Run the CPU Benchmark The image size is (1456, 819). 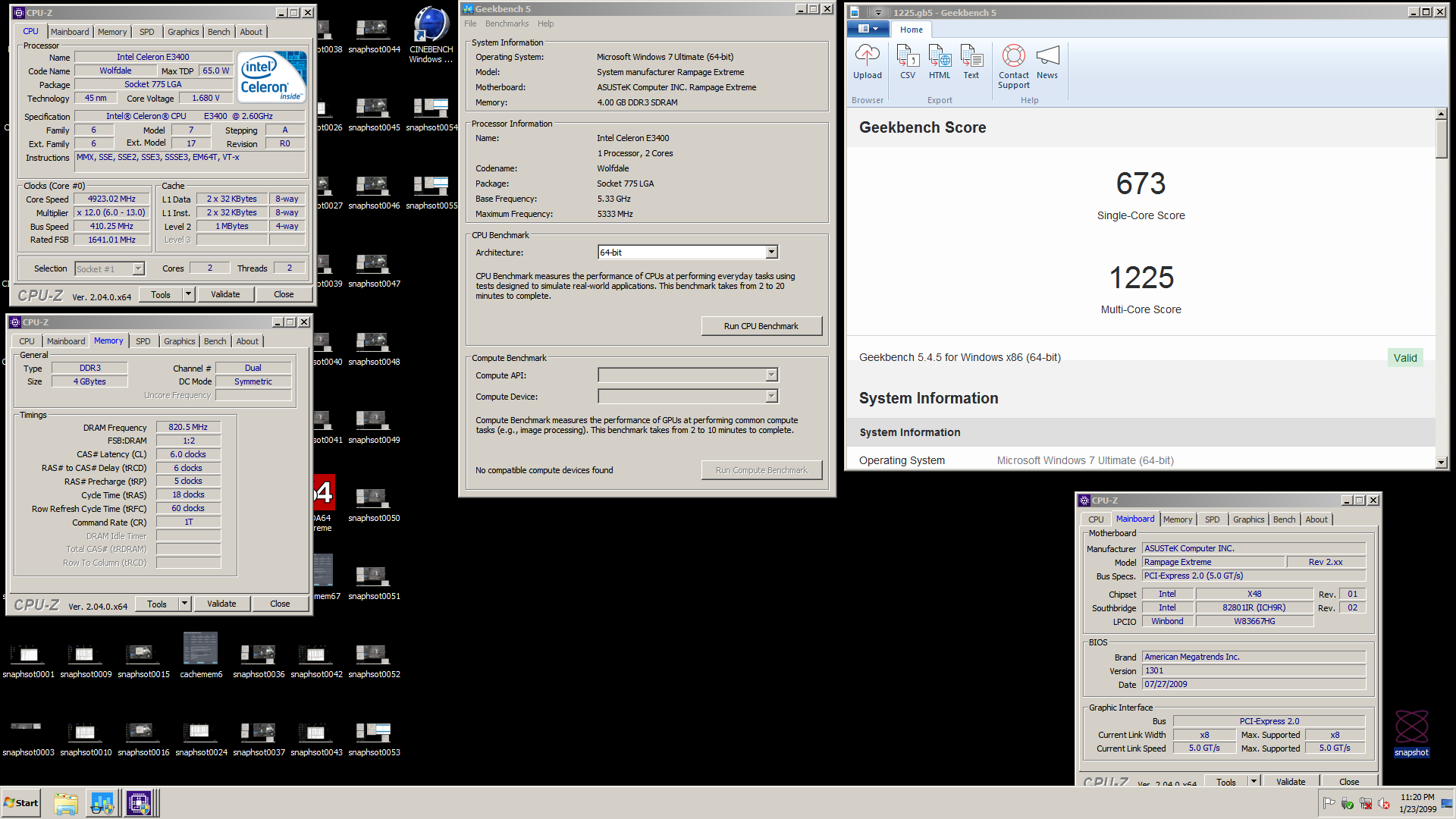[x=761, y=326]
